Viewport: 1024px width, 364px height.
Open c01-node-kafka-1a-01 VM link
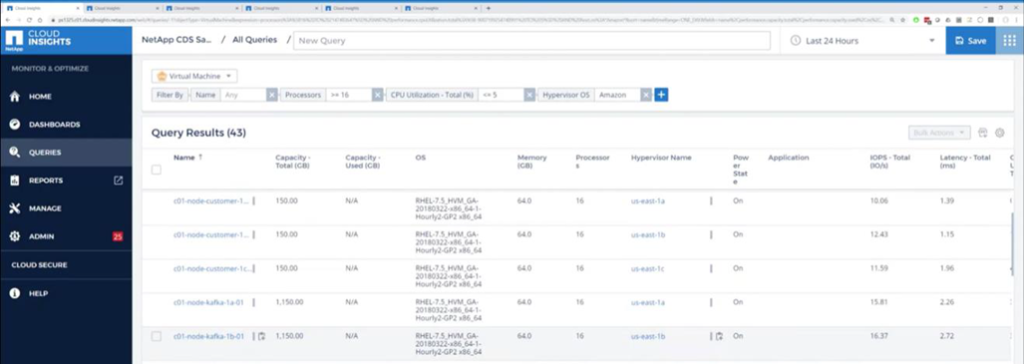pos(208,302)
